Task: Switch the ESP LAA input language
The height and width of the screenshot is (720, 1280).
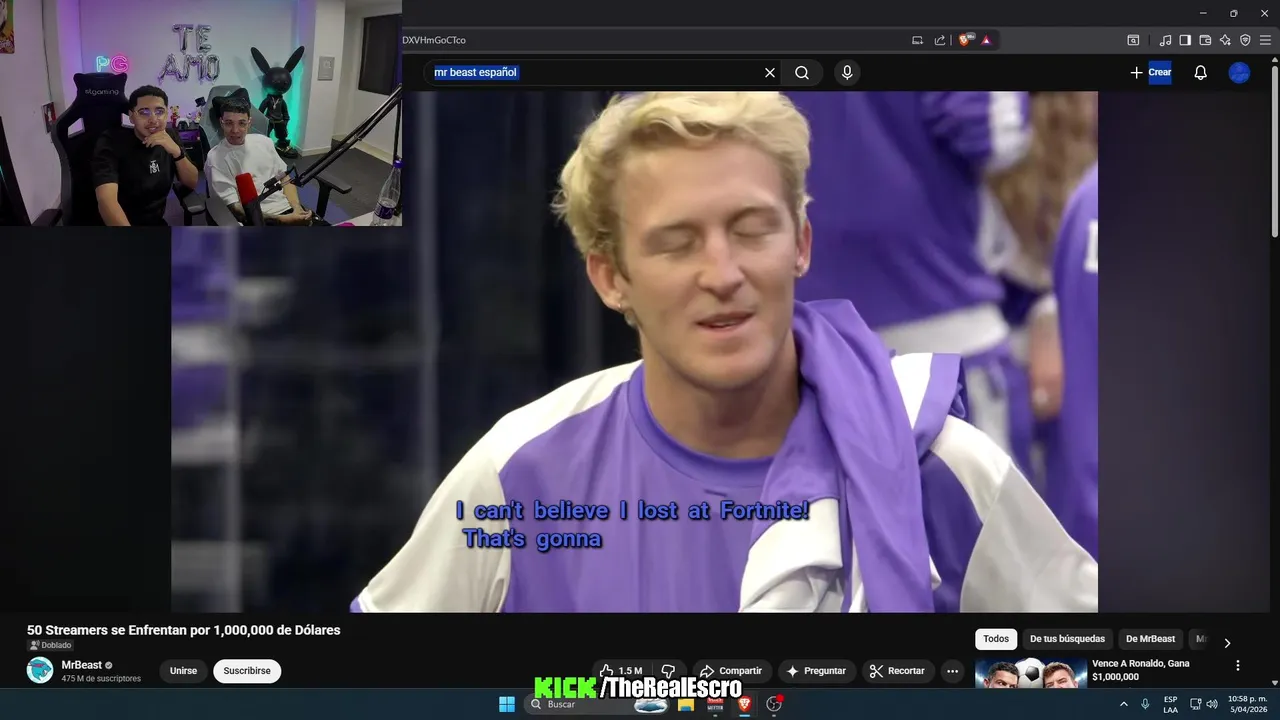Action: point(1170,704)
